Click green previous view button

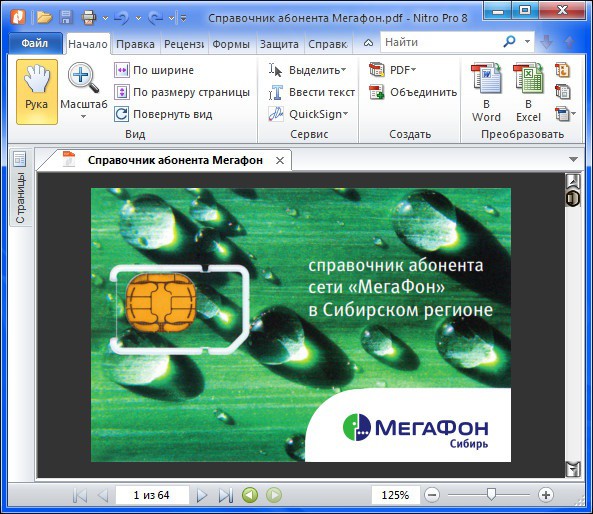click(x=250, y=495)
